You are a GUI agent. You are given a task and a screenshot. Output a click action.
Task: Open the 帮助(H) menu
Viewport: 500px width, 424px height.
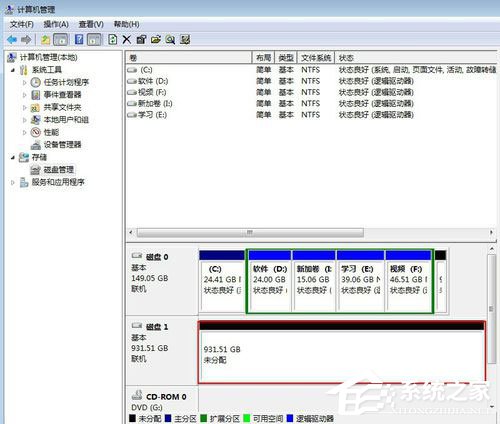click(x=127, y=24)
